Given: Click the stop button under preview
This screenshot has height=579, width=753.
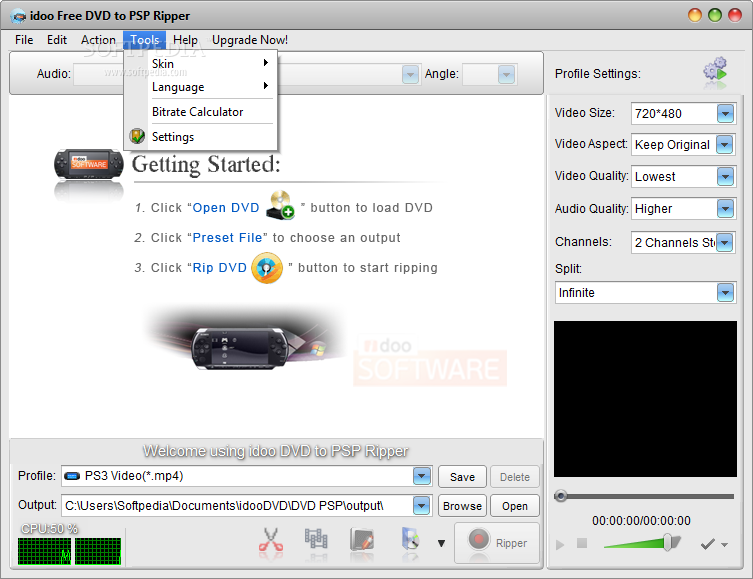Looking at the screenshot, I should click(x=582, y=543).
